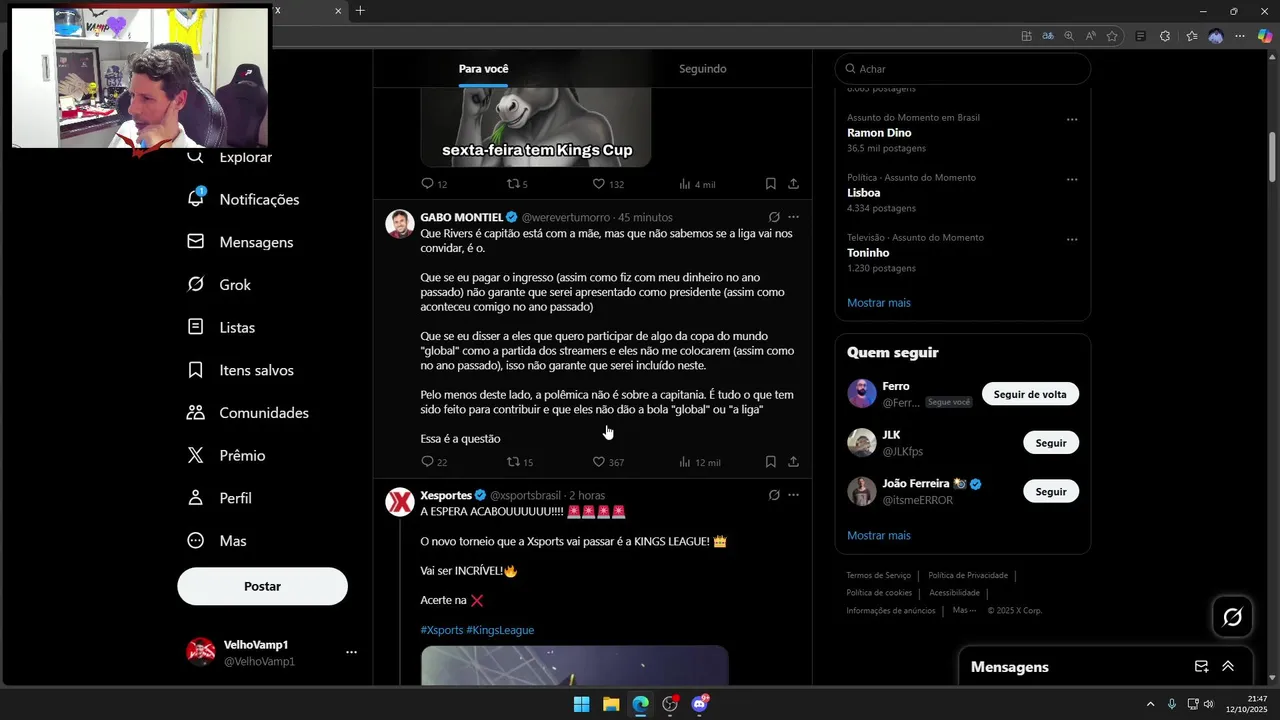The height and width of the screenshot is (720, 1280).
Task: Bookmark the Kings Cup post
Action: (x=770, y=184)
